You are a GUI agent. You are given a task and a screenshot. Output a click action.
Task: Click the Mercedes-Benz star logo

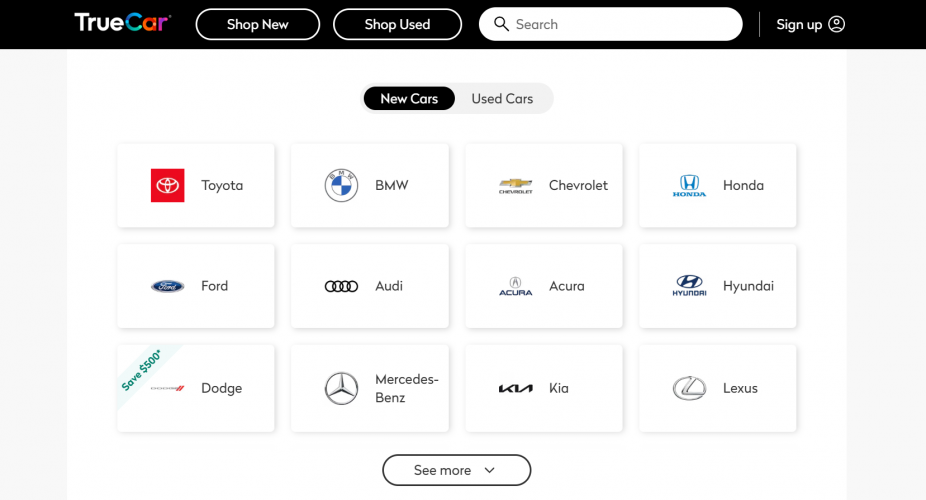coord(341,388)
